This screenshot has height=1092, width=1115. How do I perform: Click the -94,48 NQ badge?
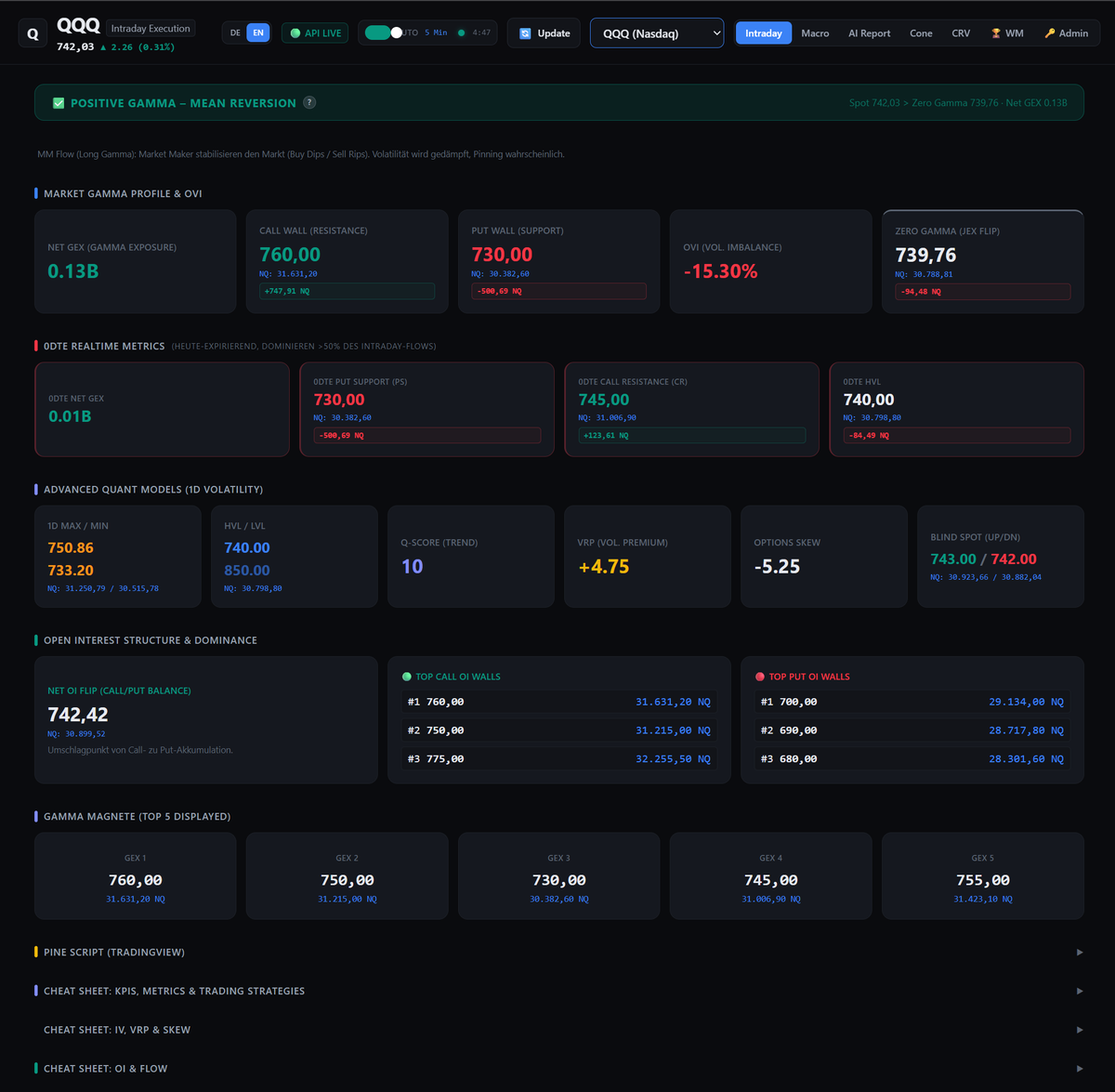point(982,292)
